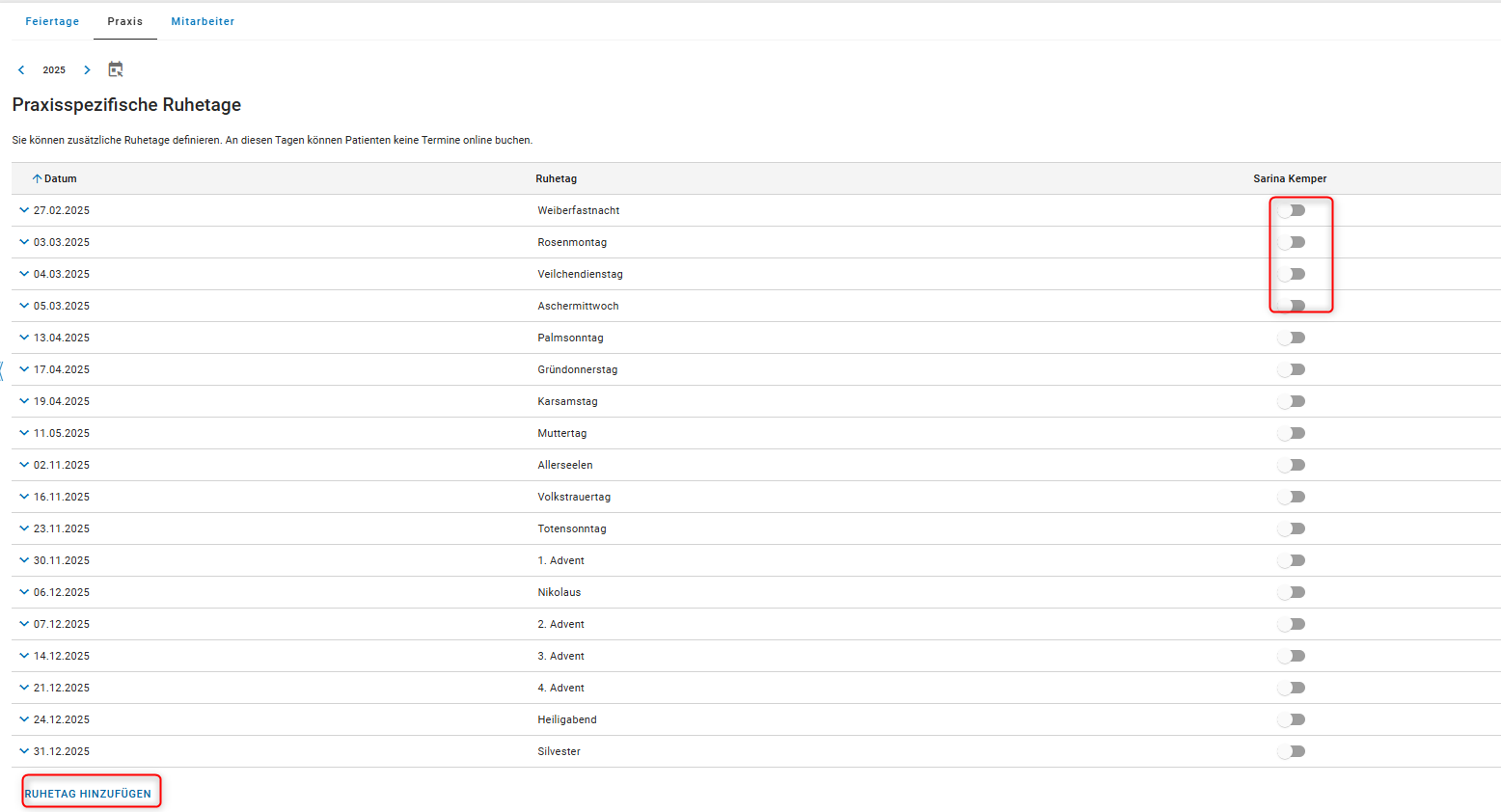The height and width of the screenshot is (812, 1501).
Task: Expand the 02.11.2025 Allerseelen row
Action: [24, 465]
